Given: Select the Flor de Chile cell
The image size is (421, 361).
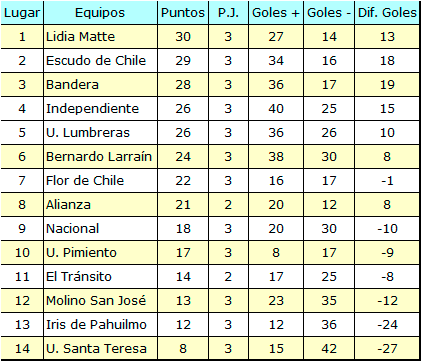Looking at the screenshot, I should click(x=100, y=181).
